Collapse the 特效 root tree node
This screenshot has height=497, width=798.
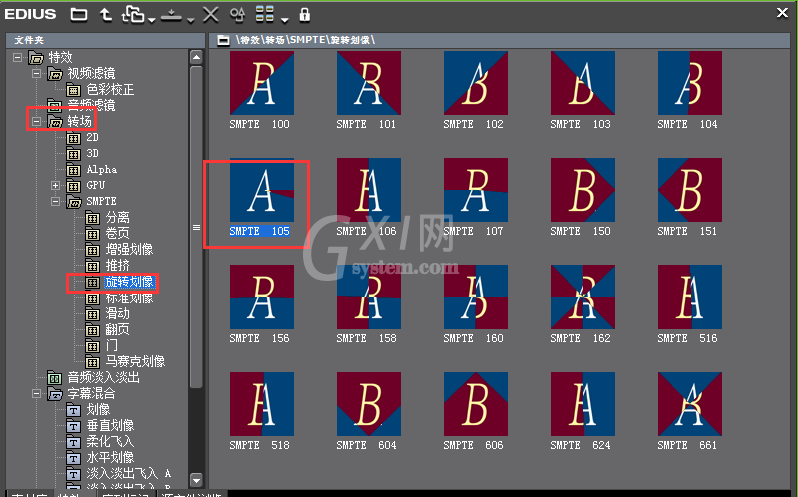tap(17, 57)
